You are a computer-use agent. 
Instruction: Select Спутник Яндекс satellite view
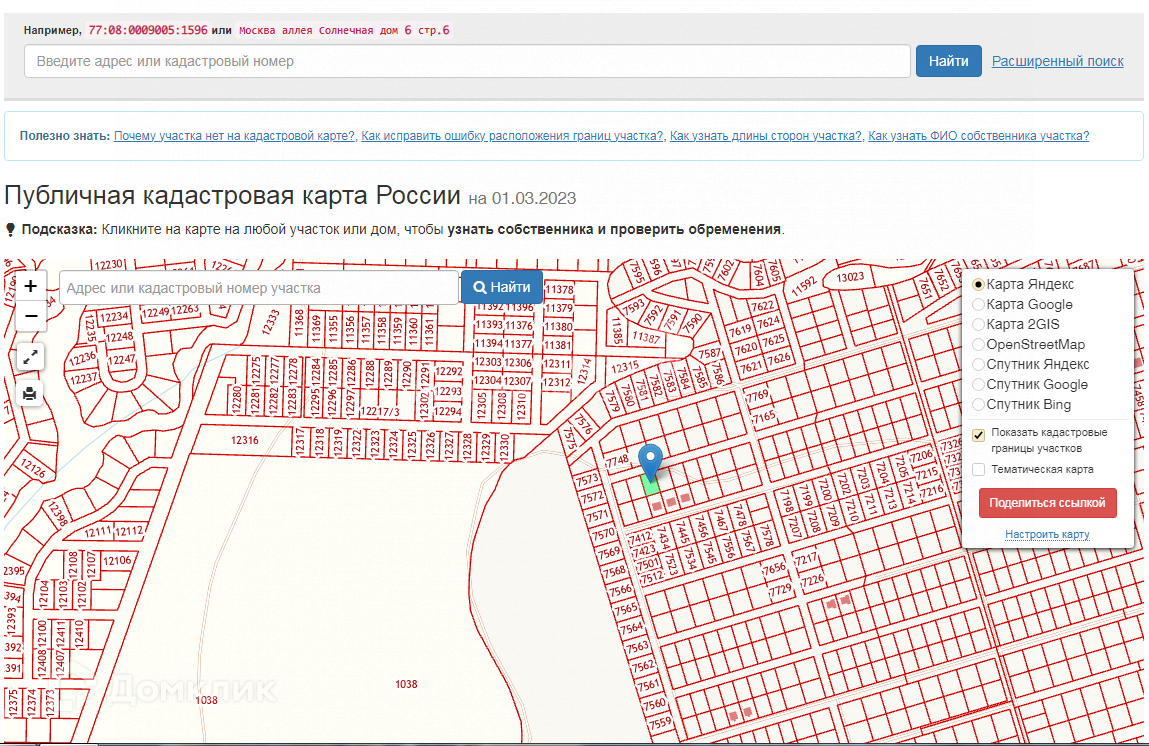coord(979,365)
